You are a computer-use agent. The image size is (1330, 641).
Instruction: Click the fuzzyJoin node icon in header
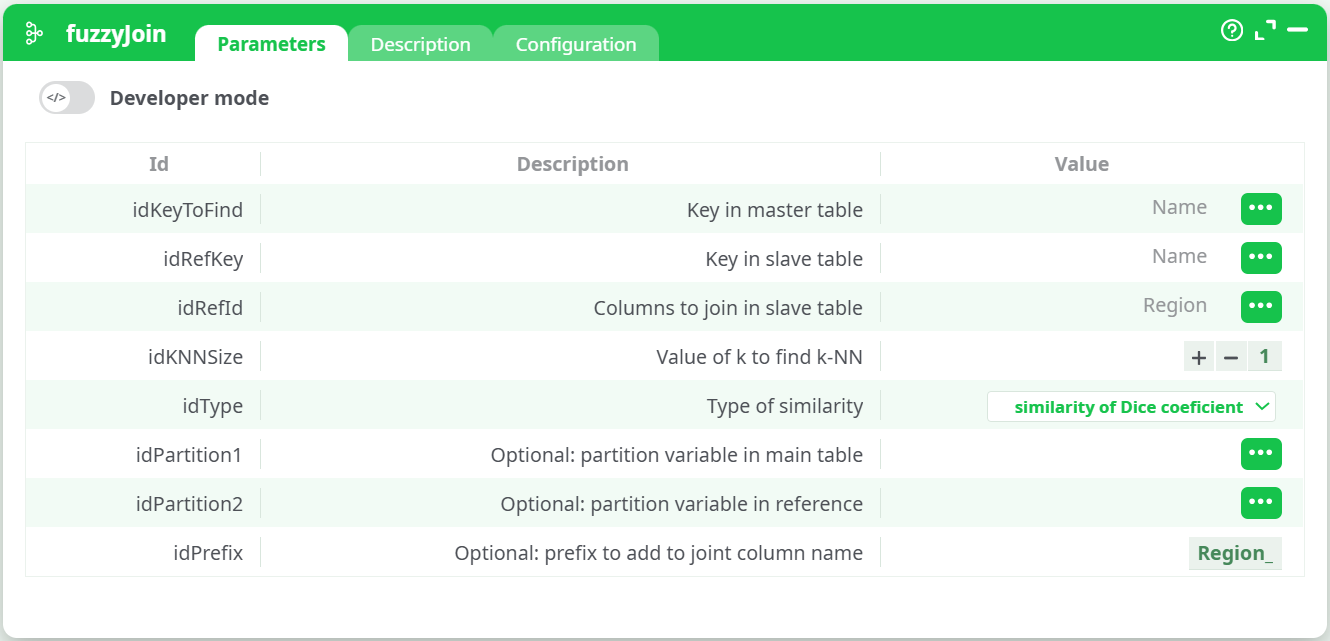coord(34,33)
